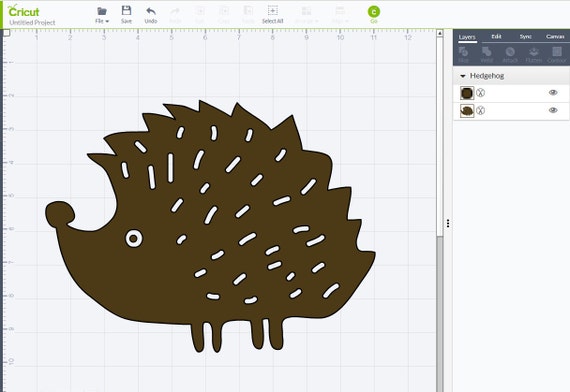
Task: Click the panel divider handle dots
Action: (448, 223)
